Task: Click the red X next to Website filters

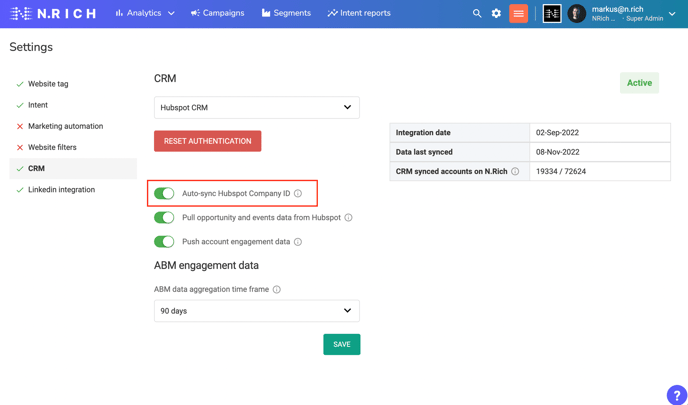Action: [20, 147]
